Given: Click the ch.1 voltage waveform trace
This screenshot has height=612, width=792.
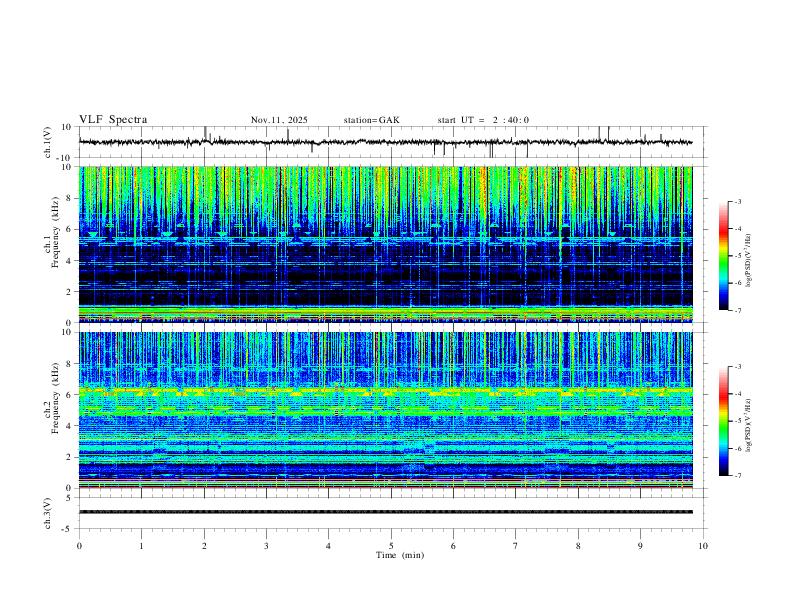Looking at the screenshot, I should [x=385, y=142].
